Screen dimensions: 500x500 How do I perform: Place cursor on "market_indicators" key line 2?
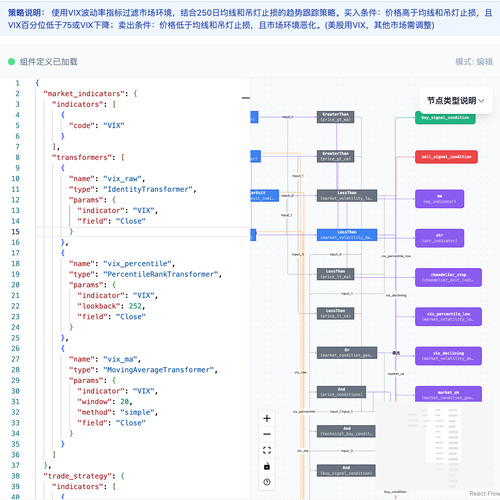click(85, 94)
